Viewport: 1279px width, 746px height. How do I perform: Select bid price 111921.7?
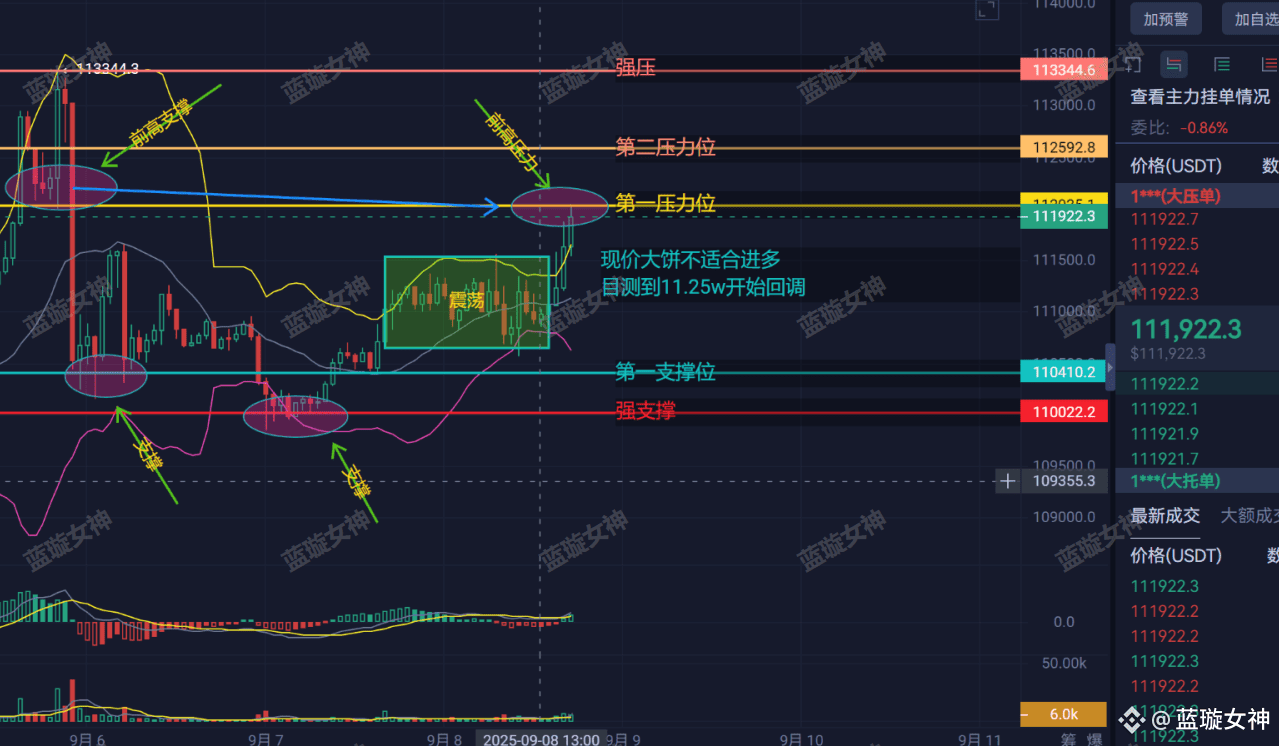click(x=1164, y=459)
